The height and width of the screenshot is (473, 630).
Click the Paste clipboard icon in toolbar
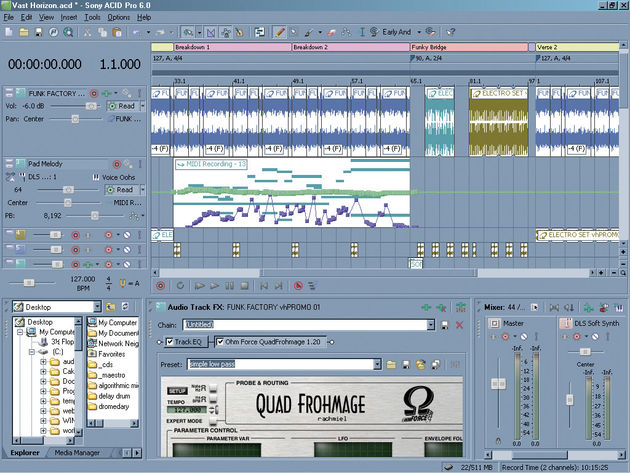(x=117, y=32)
